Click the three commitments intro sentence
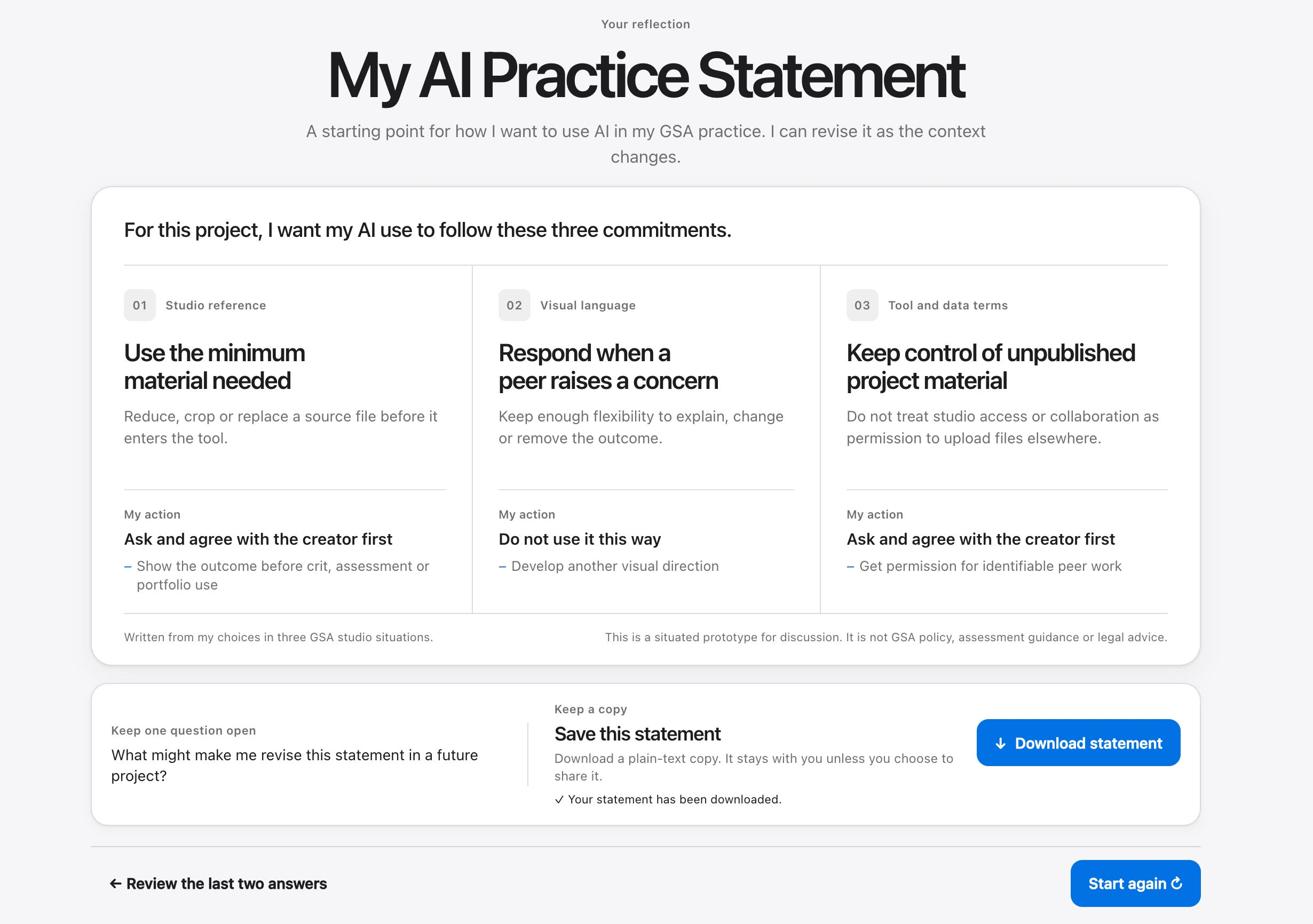The image size is (1313, 924). point(428,230)
